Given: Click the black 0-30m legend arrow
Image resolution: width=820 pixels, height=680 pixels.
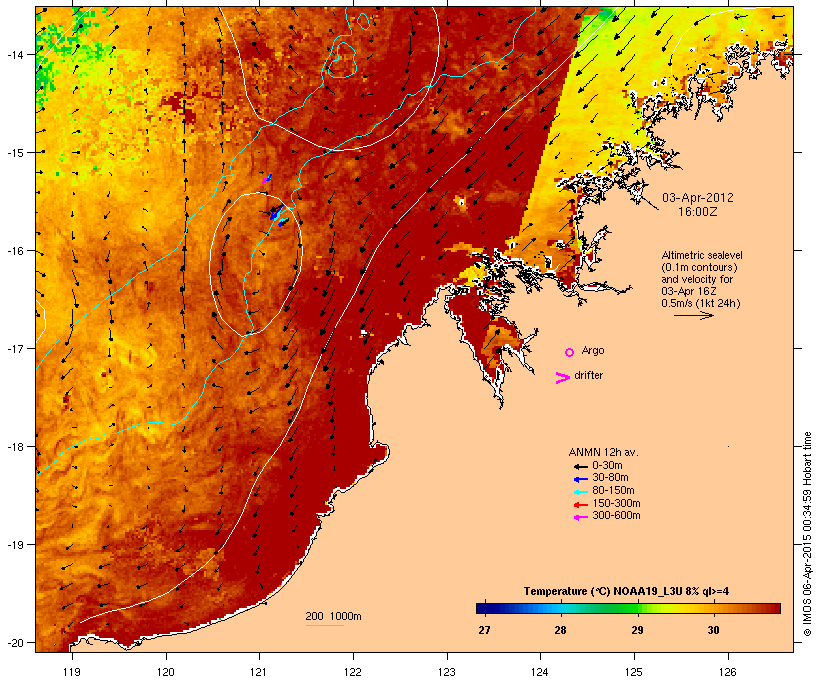Looking at the screenshot, I should pyautogui.click(x=581, y=467).
